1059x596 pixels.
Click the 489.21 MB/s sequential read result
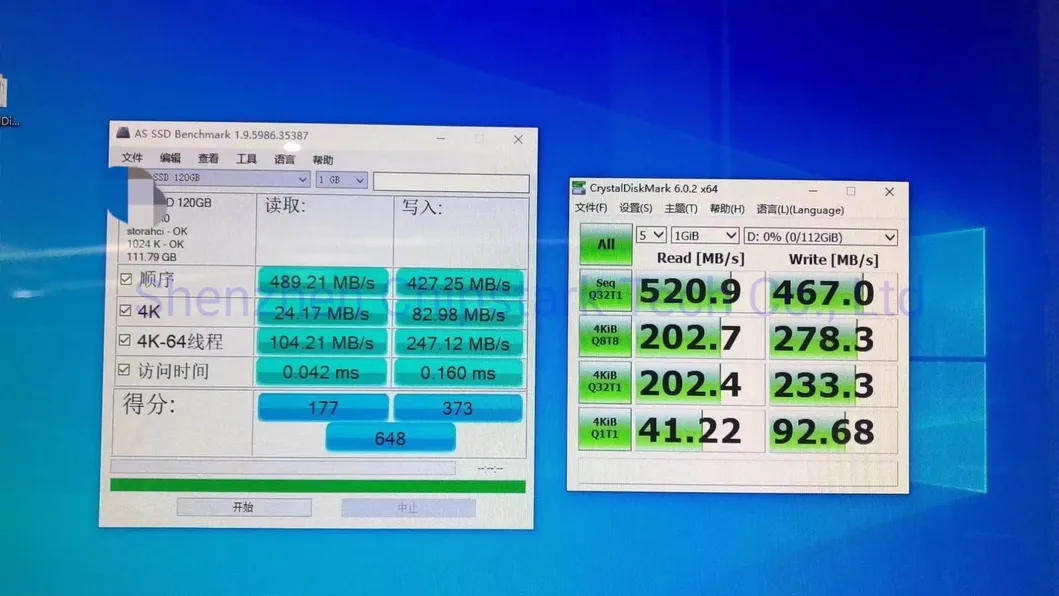[322, 282]
